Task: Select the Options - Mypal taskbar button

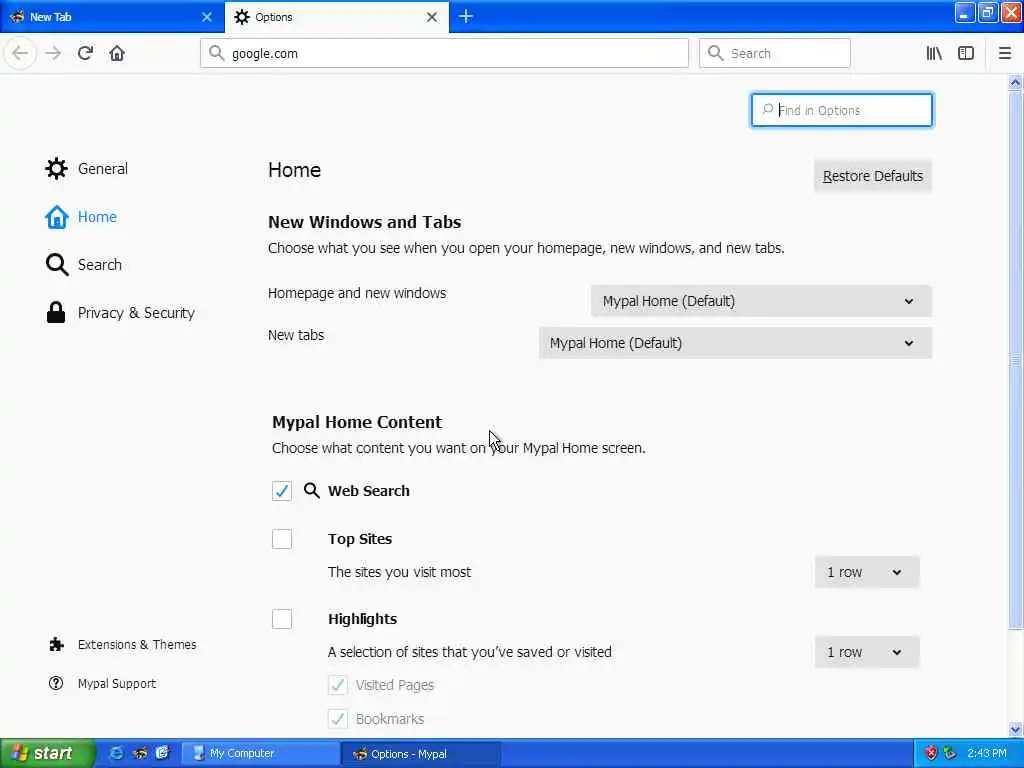Action: (x=421, y=754)
